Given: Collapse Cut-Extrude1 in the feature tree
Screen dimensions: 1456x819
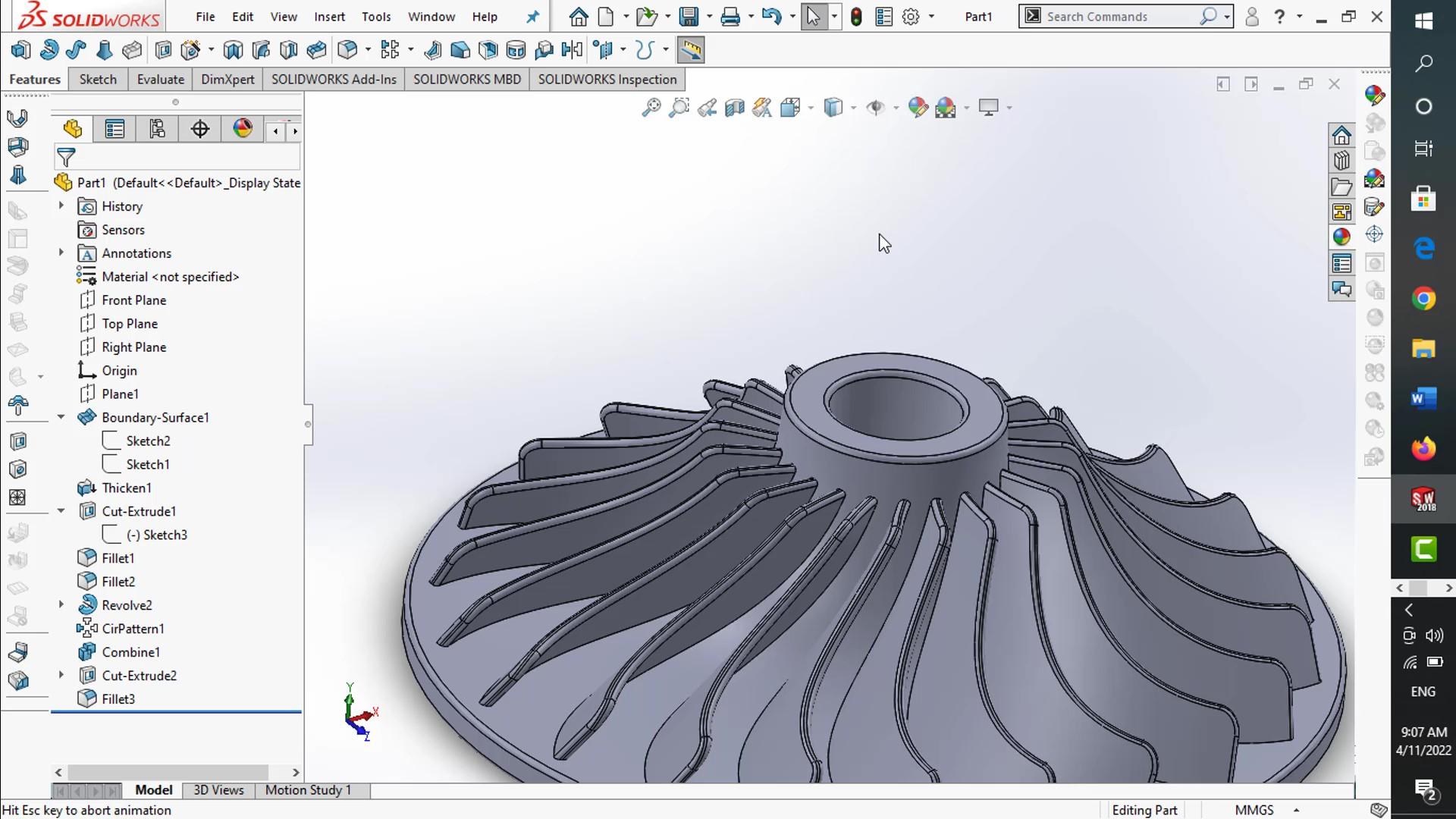Looking at the screenshot, I should (x=61, y=510).
